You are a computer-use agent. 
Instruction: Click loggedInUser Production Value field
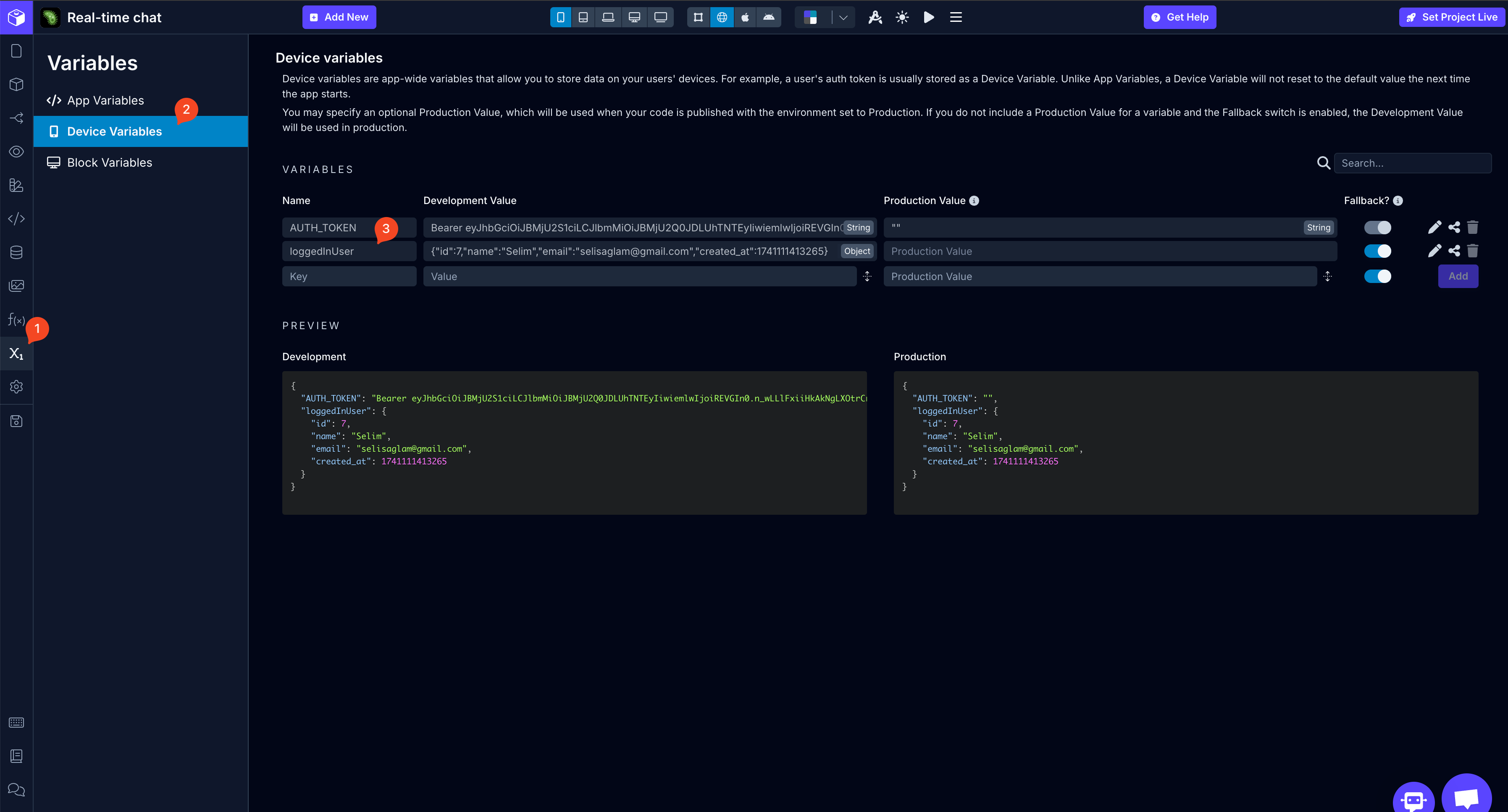pyautogui.click(x=1110, y=251)
